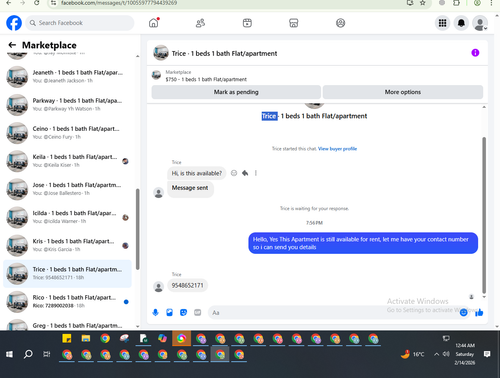The width and height of the screenshot is (500, 378).
Task: Click Trice's avatar in chat header
Action: tap(161, 53)
